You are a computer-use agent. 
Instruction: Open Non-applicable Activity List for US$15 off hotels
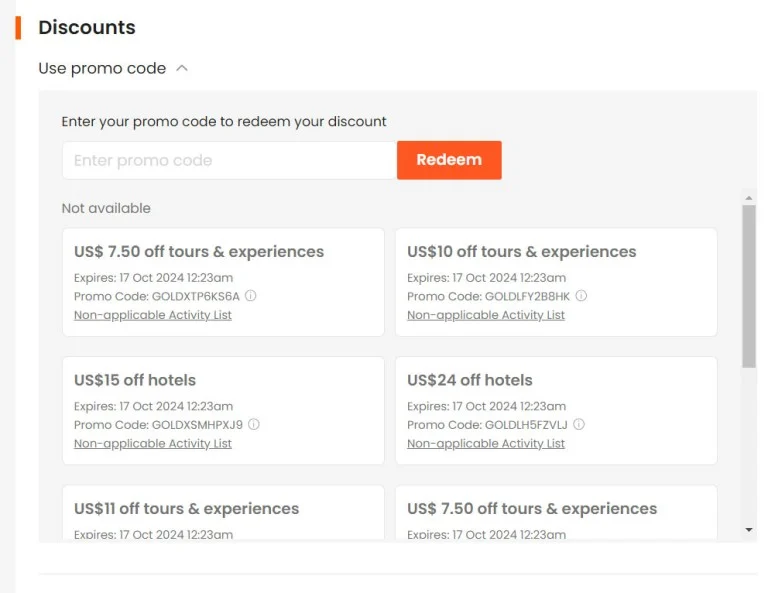[x=153, y=443]
